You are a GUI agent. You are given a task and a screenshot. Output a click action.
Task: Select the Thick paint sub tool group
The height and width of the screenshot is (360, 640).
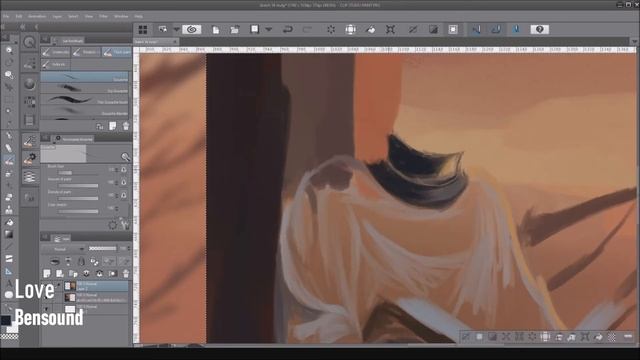117,52
